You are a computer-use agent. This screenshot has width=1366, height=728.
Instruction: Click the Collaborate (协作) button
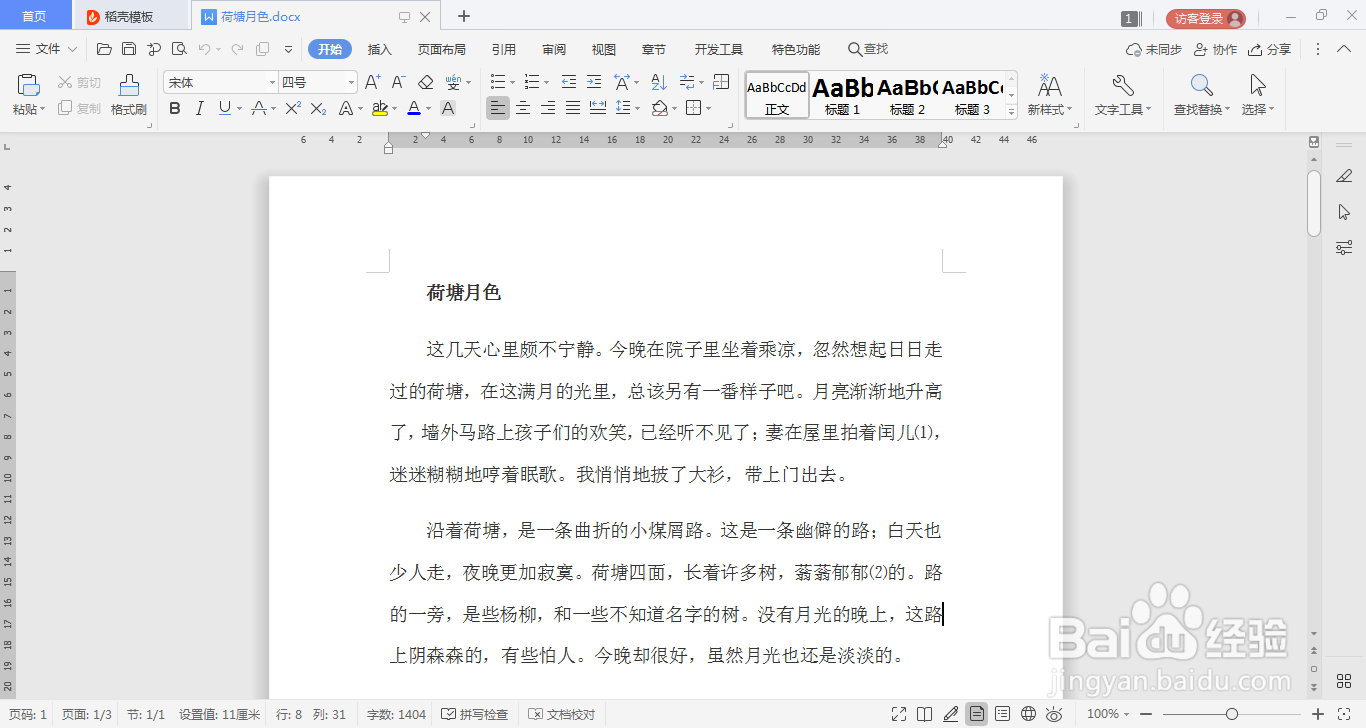pyautogui.click(x=1216, y=49)
